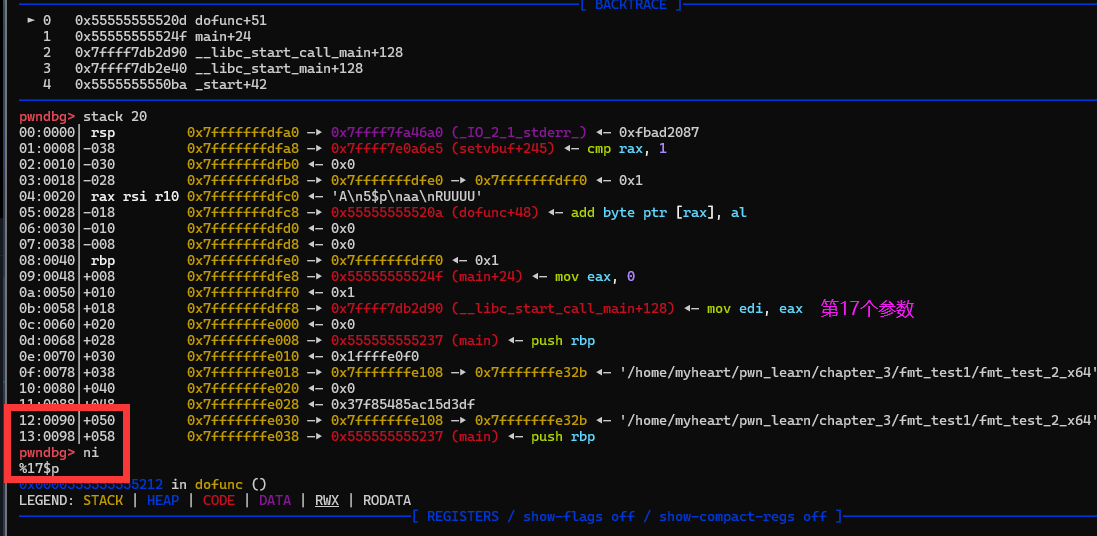Click the 'ni' command at the pwndbg prompt
The height and width of the screenshot is (536, 1097).
tap(91, 452)
